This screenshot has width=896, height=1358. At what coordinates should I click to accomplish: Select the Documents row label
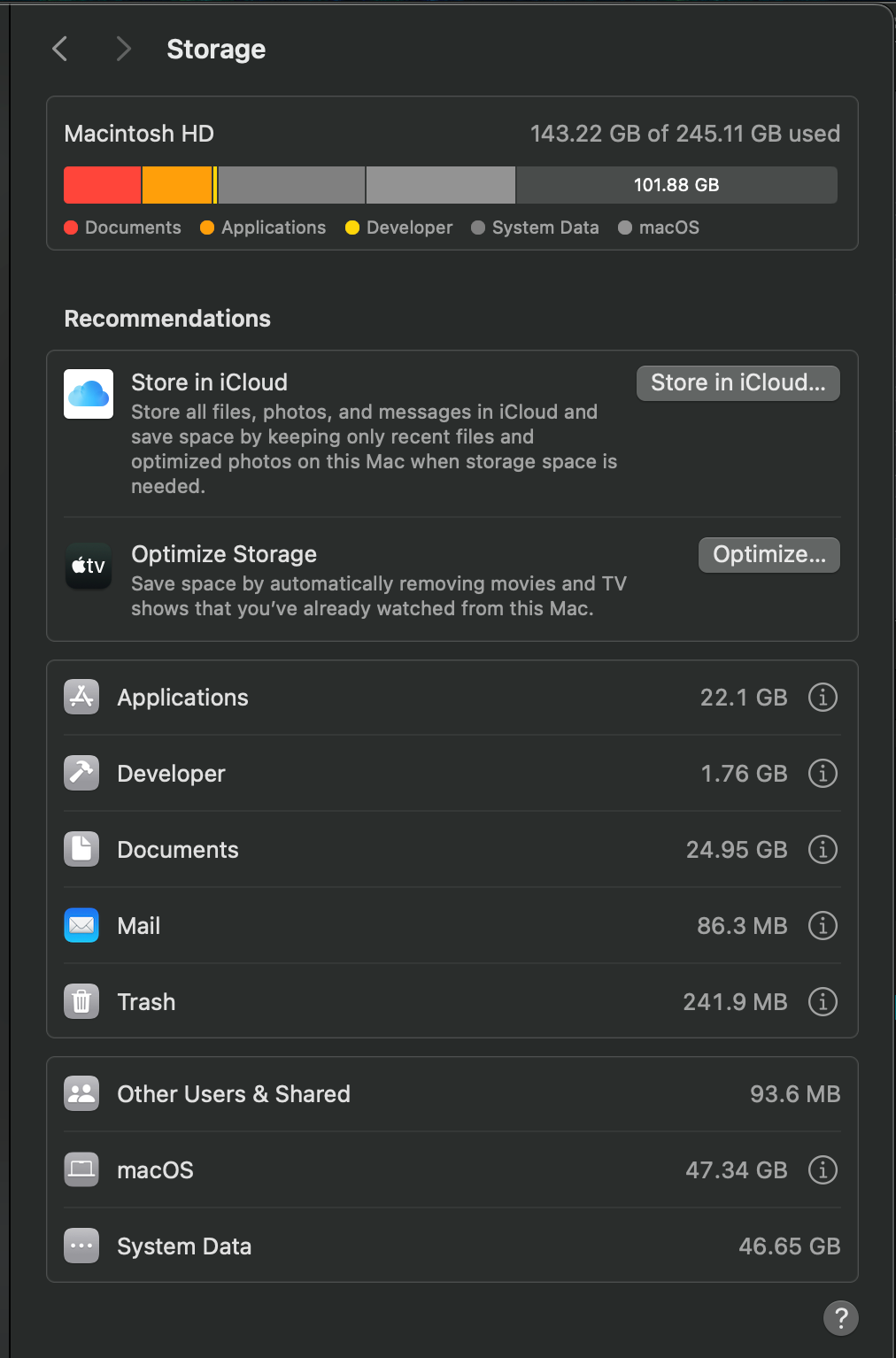pyautogui.click(x=178, y=850)
